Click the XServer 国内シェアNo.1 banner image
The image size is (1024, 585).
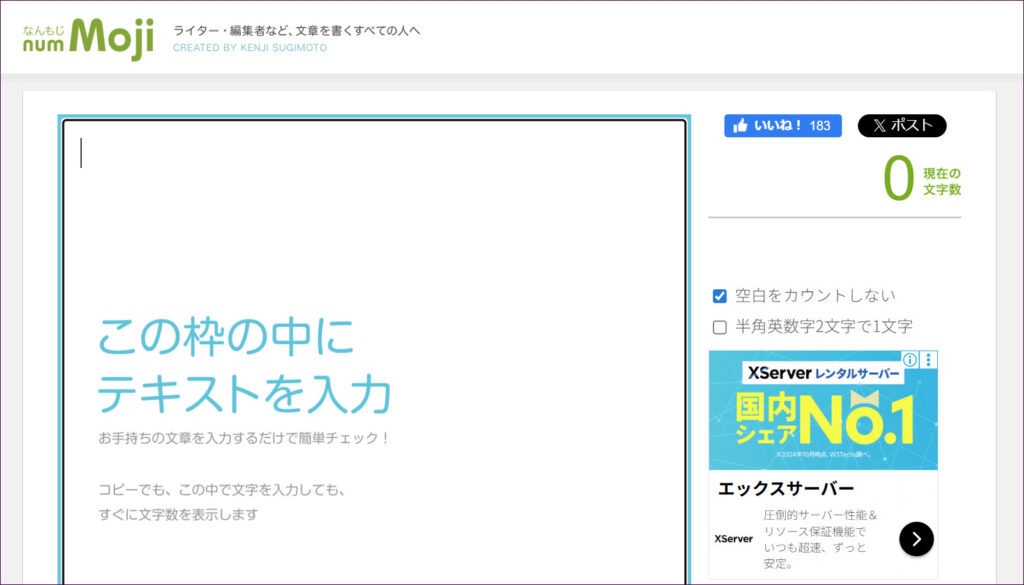(x=823, y=418)
